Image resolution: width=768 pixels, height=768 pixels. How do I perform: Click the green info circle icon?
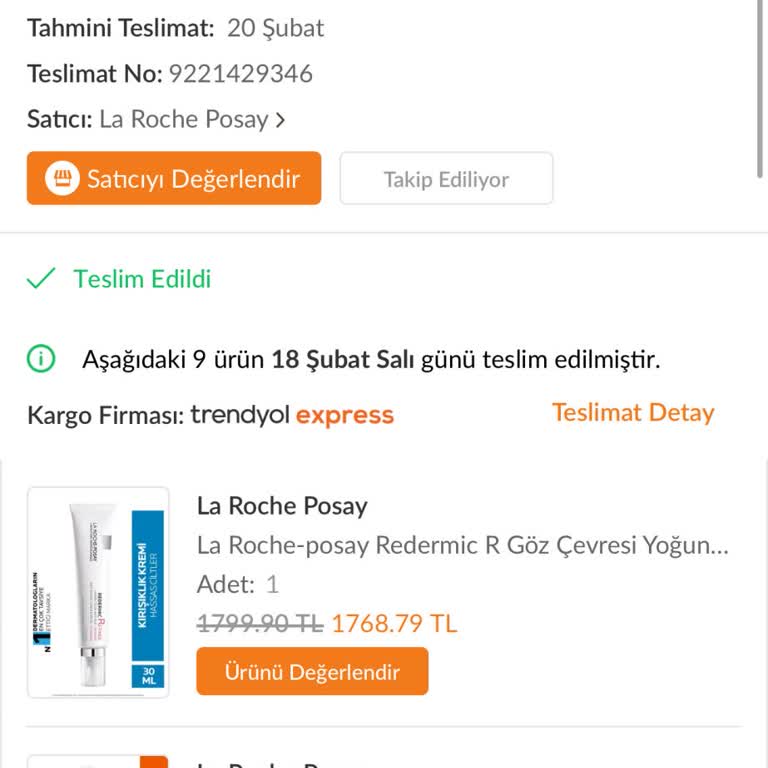[41, 358]
